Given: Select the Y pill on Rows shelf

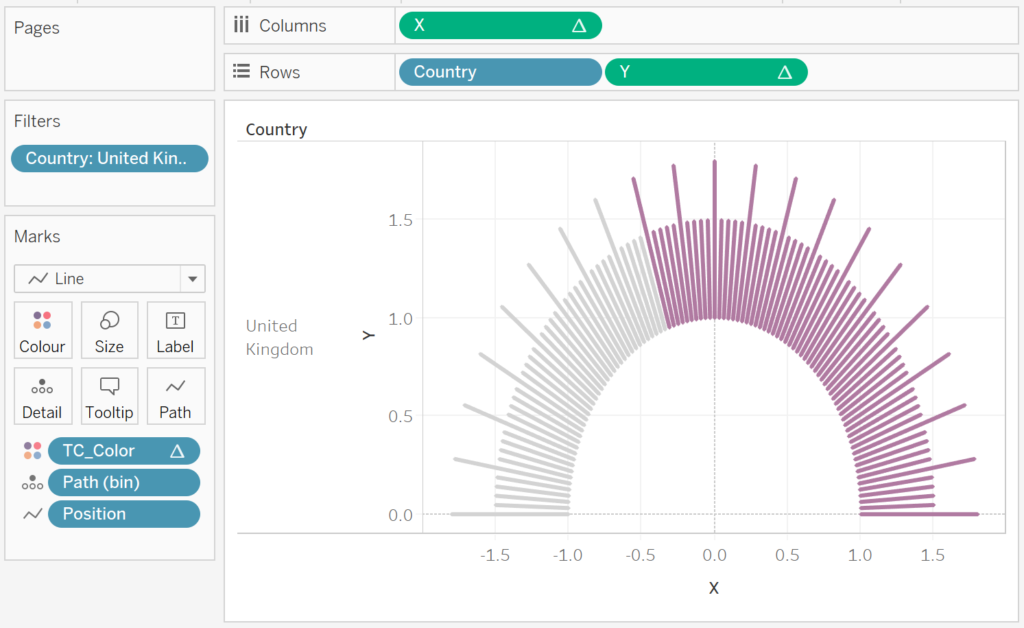Looking at the screenshot, I should (x=706, y=72).
